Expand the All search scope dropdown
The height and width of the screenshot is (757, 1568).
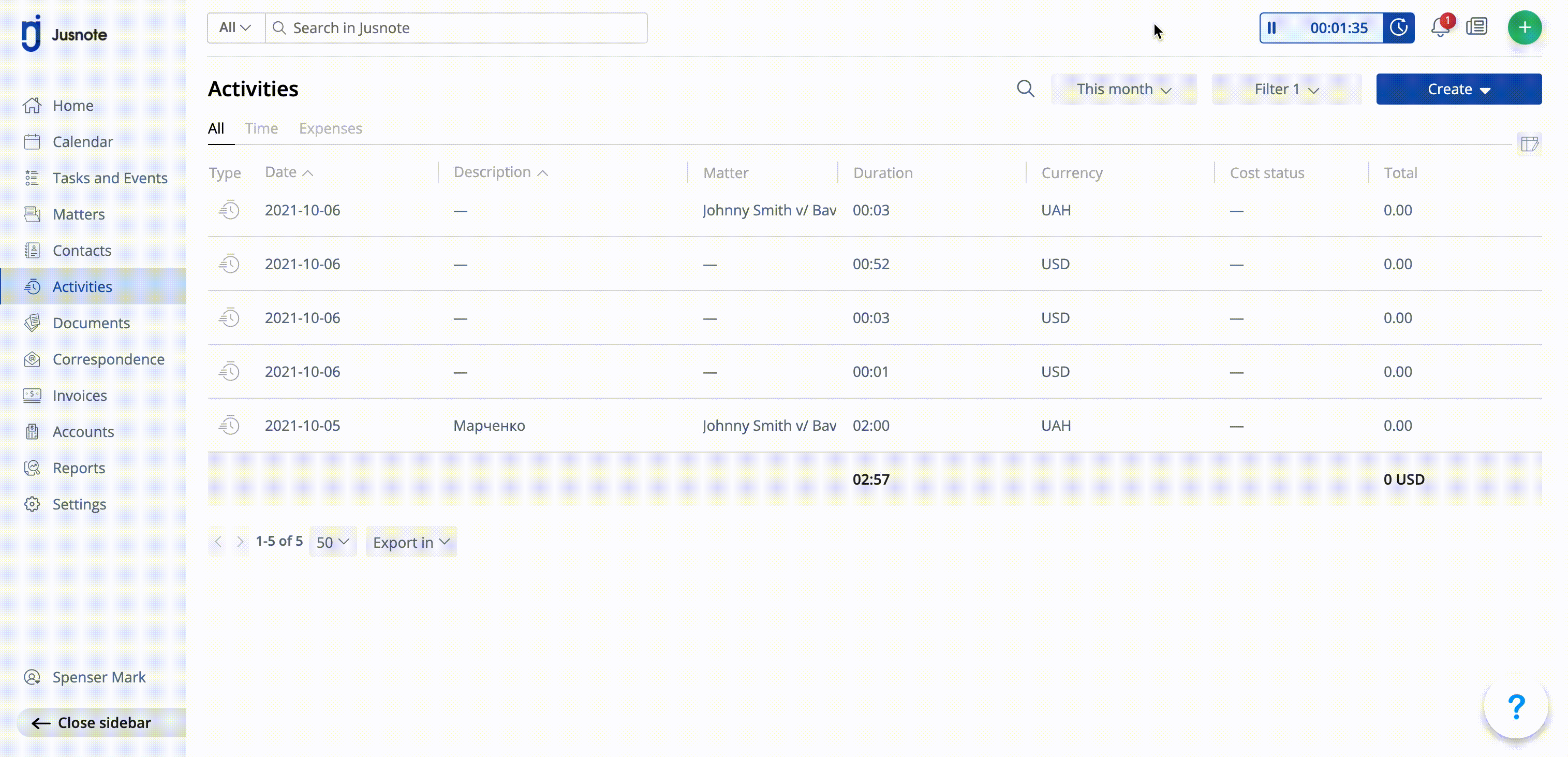point(235,28)
